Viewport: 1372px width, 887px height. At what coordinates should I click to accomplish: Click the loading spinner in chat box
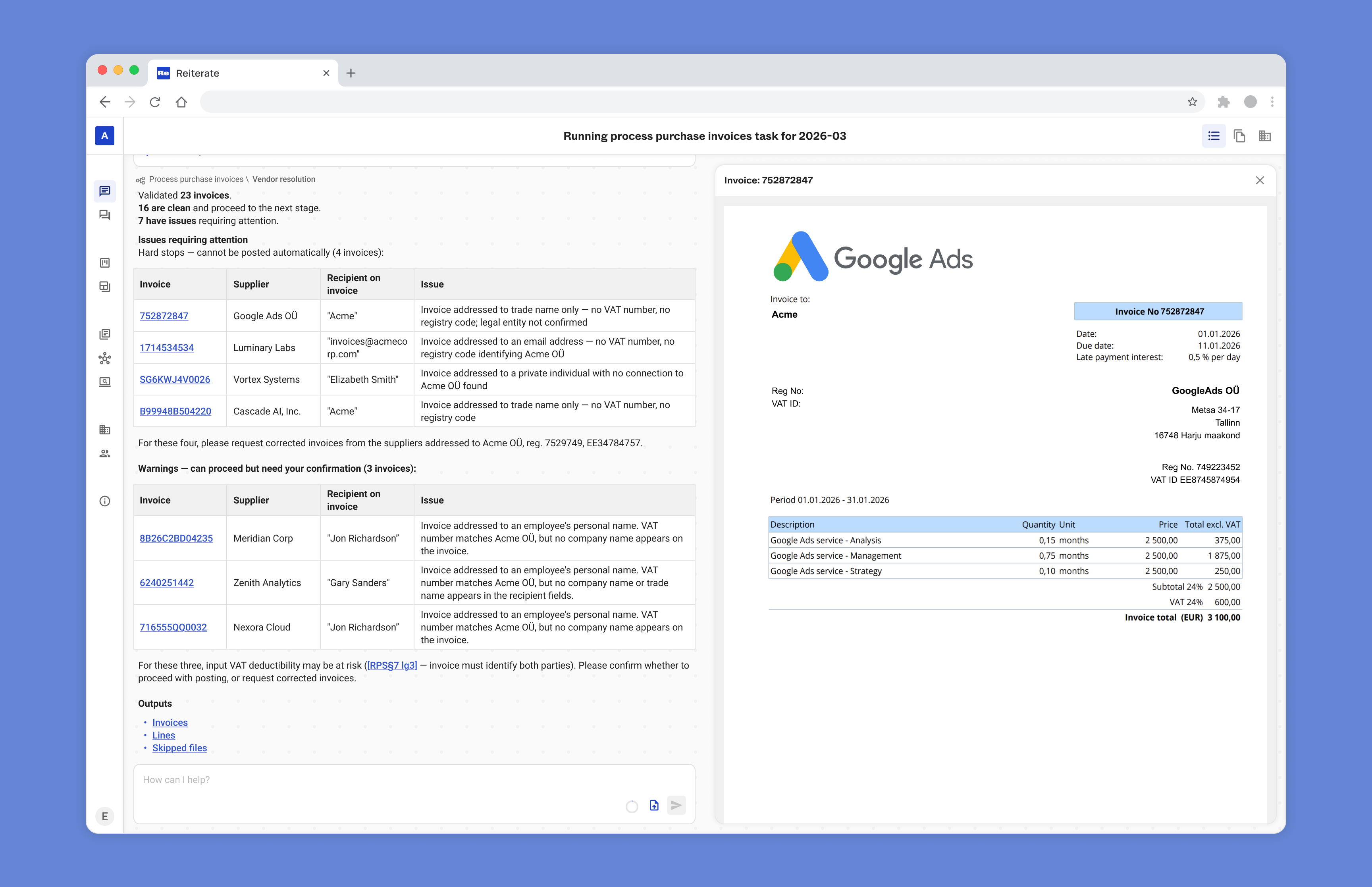pyautogui.click(x=632, y=806)
